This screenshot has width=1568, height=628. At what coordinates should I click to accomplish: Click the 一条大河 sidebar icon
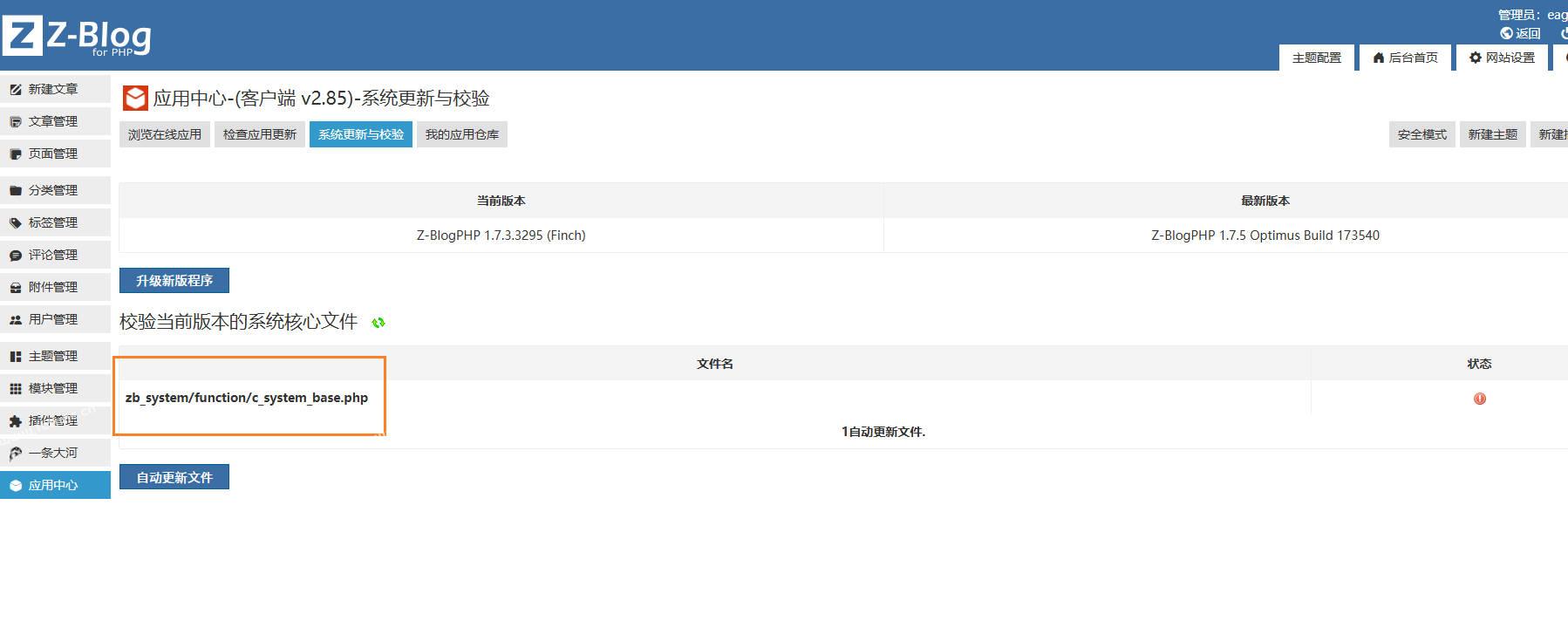[x=16, y=454]
